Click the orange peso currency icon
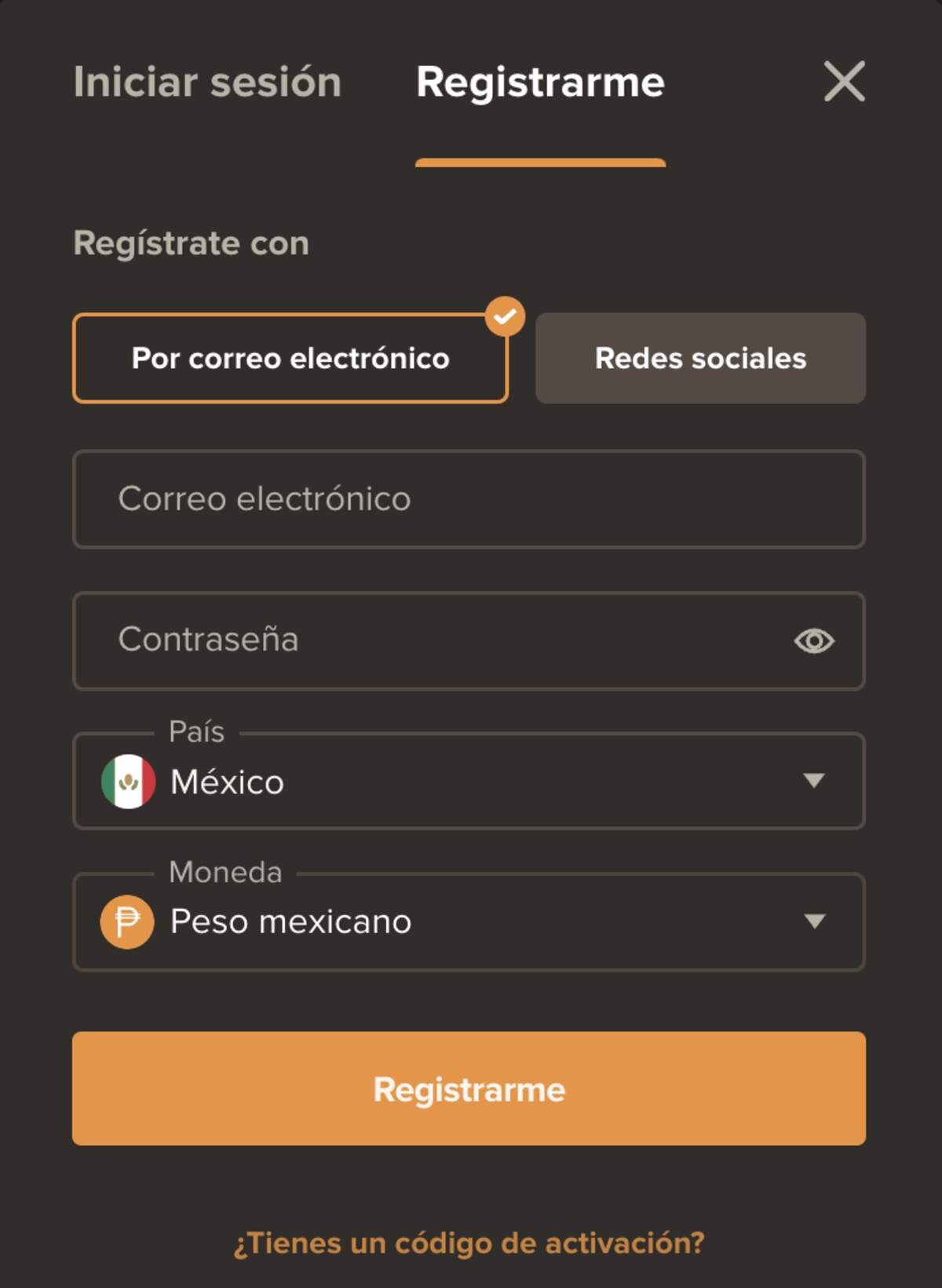 coord(129,922)
